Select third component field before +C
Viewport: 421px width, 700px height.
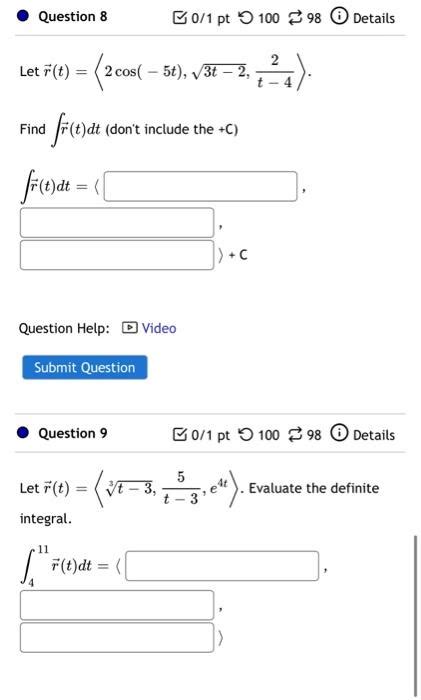(x=117, y=255)
